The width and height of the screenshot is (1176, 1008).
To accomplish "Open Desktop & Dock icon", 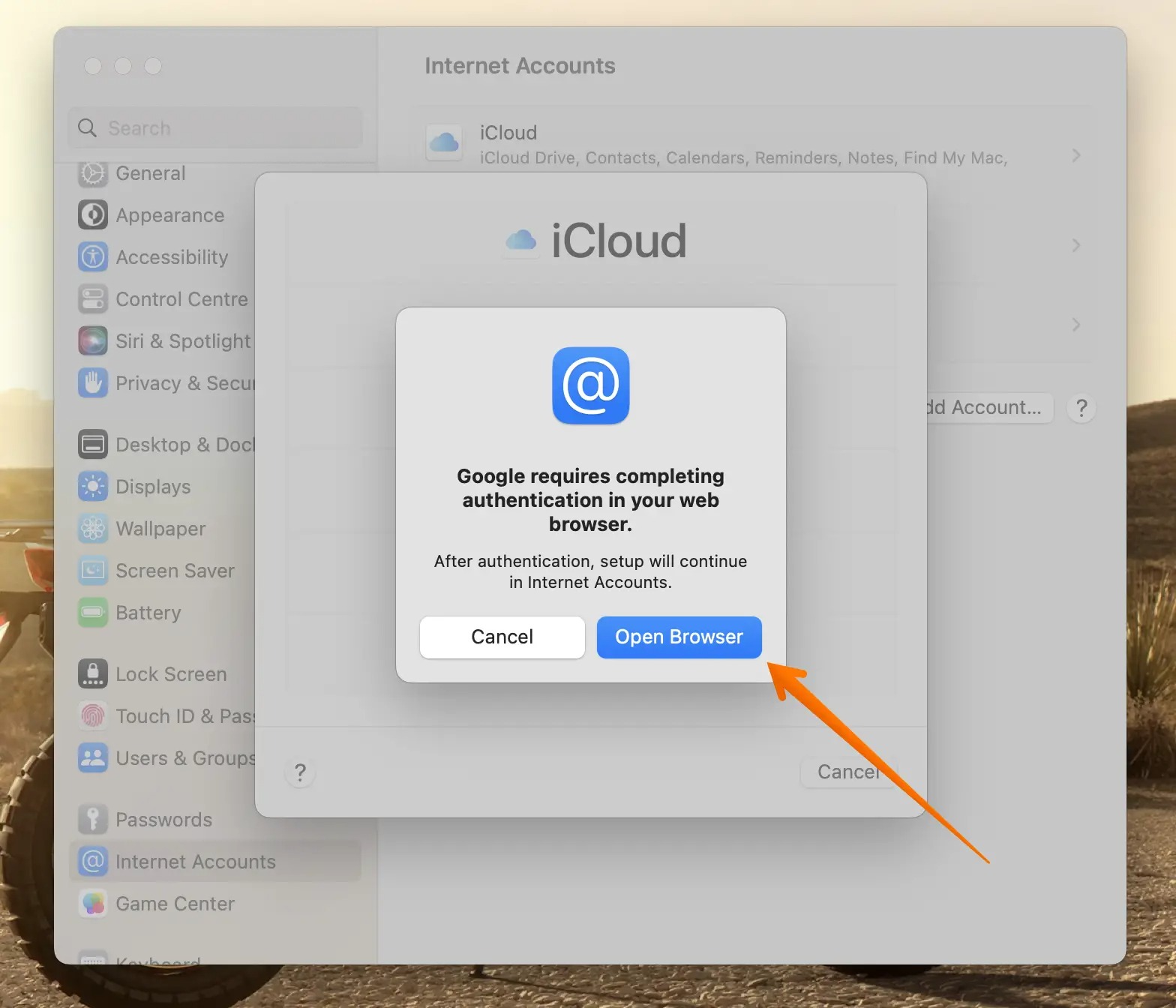I will (93, 445).
